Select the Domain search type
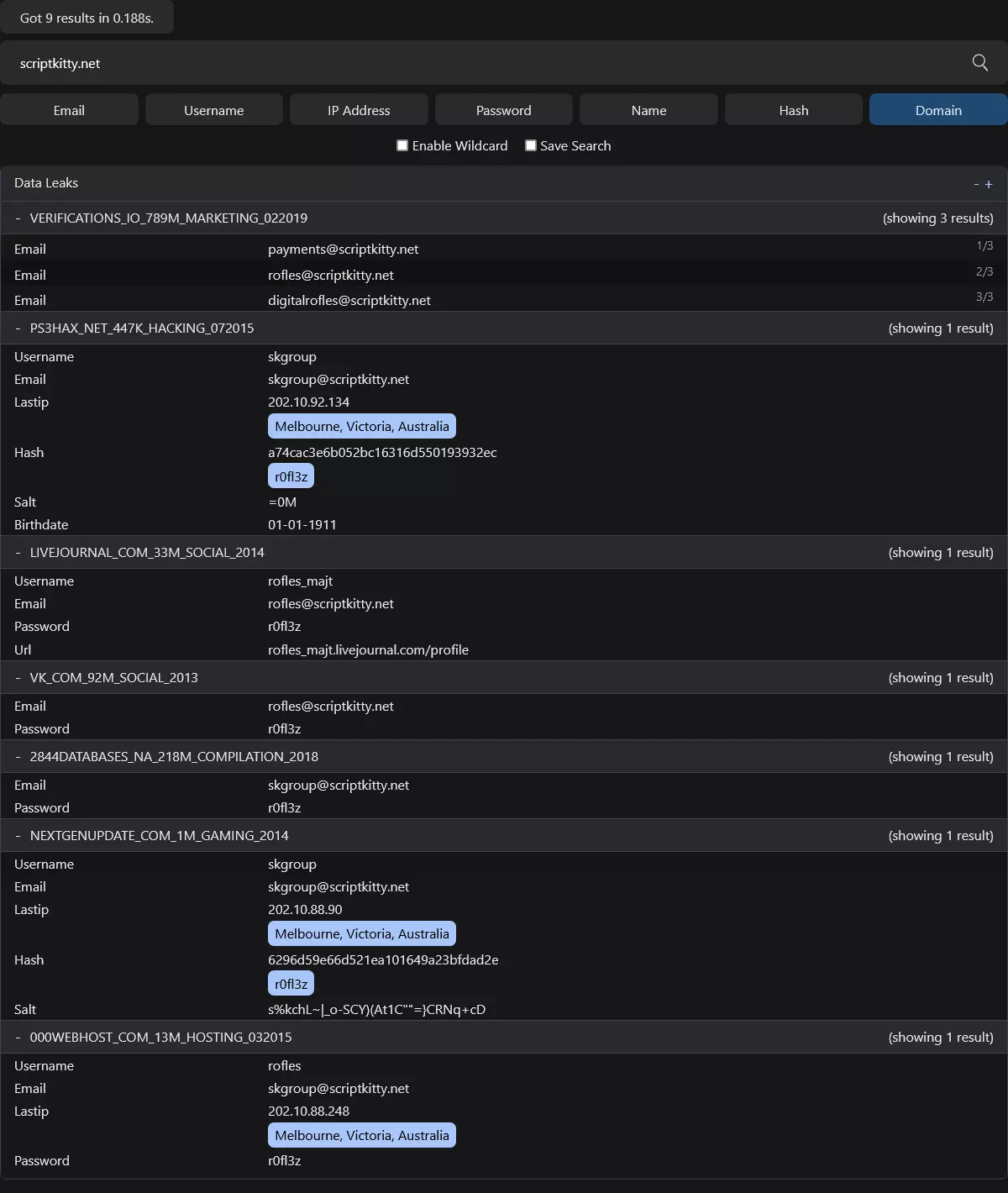This screenshot has width=1008, height=1193. [938, 110]
